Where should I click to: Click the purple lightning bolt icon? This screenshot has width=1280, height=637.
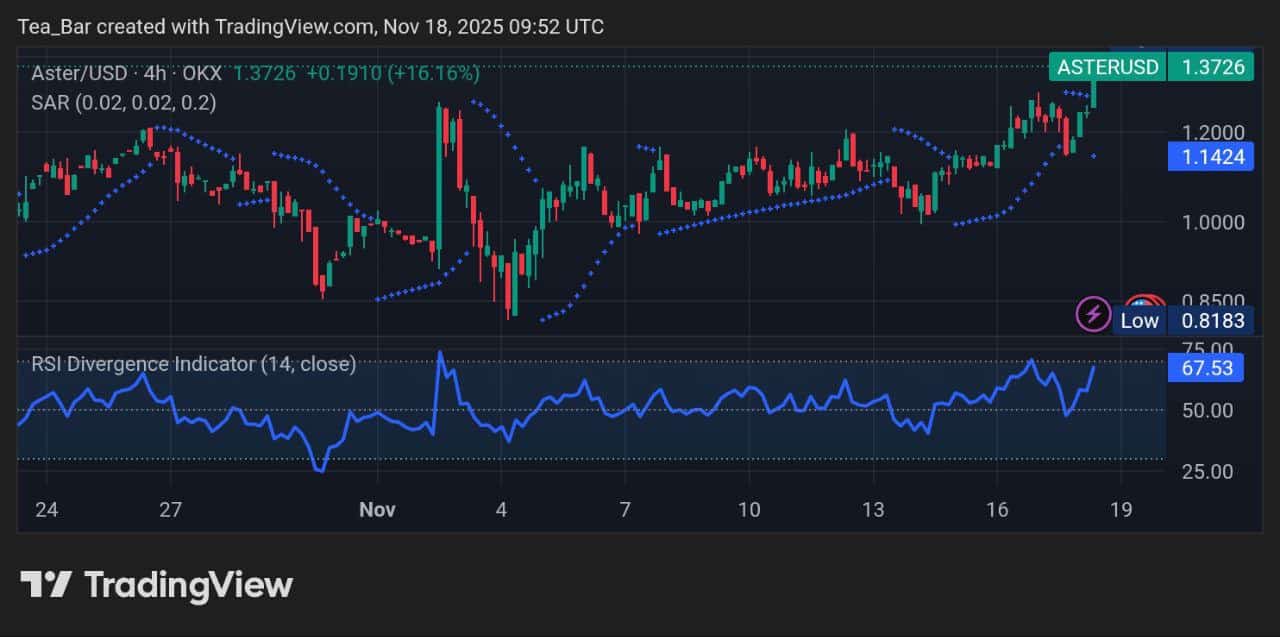click(x=1093, y=313)
